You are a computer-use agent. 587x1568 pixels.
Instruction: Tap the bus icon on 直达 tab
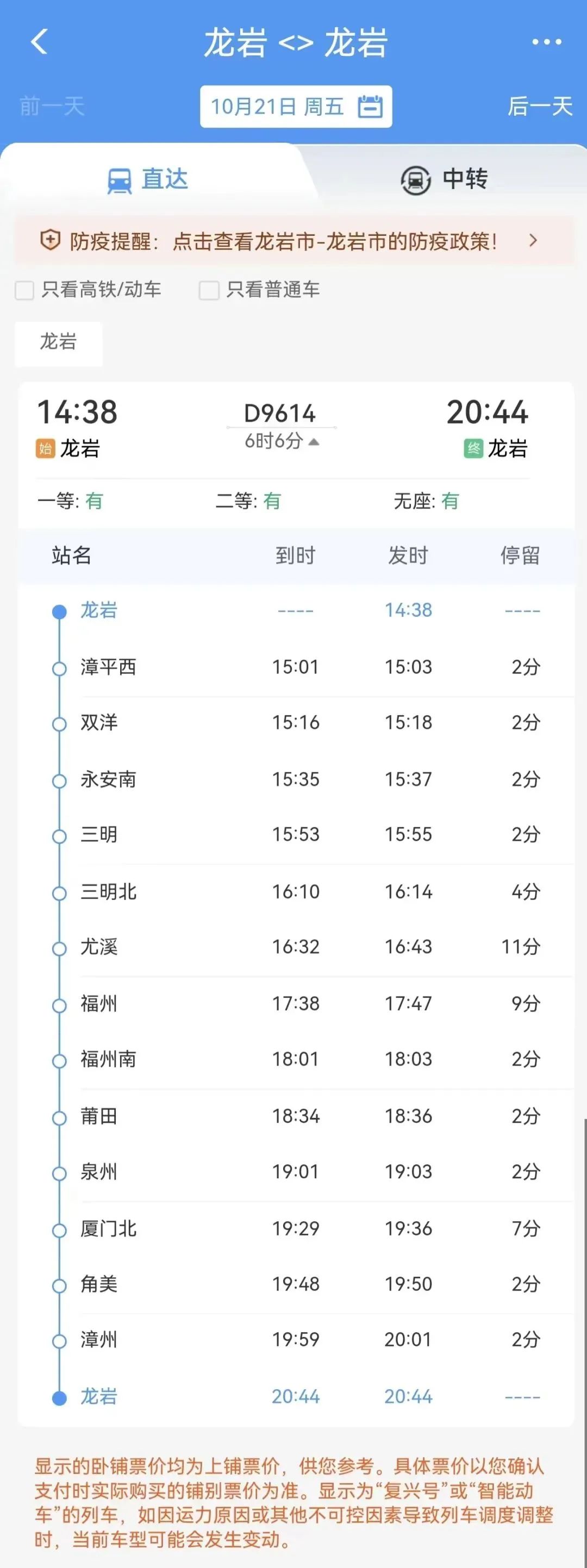click(120, 181)
